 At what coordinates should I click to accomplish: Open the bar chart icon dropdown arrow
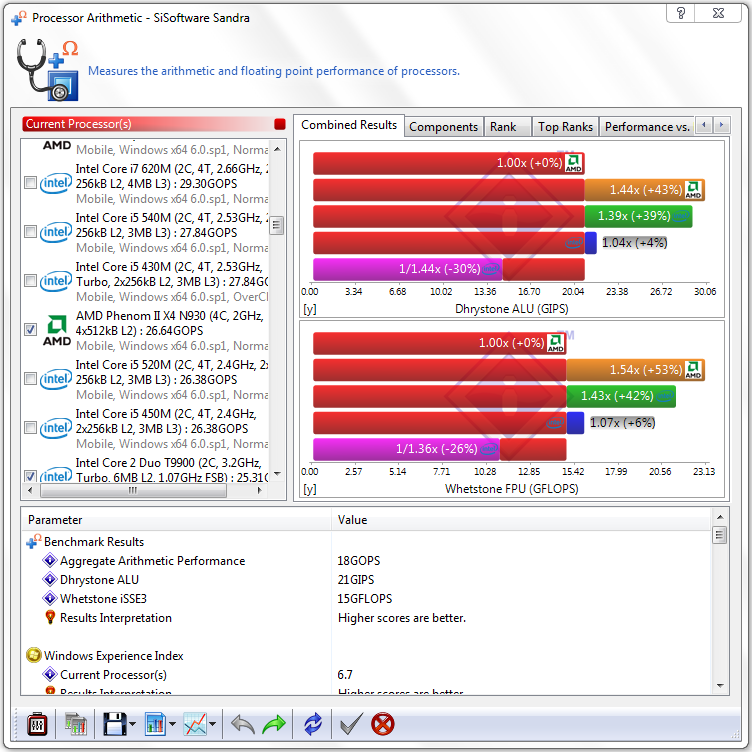tap(173, 724)
